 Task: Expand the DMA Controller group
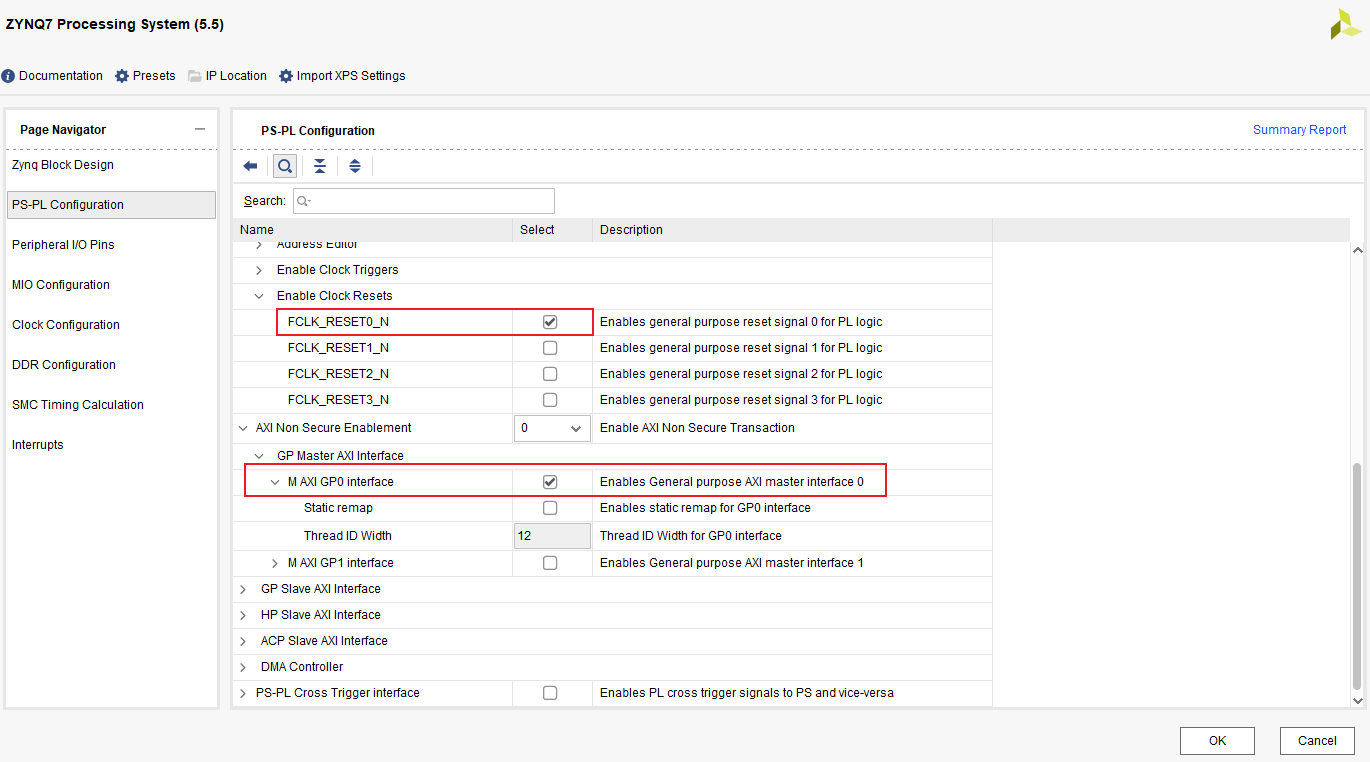(x=243, y=667)
